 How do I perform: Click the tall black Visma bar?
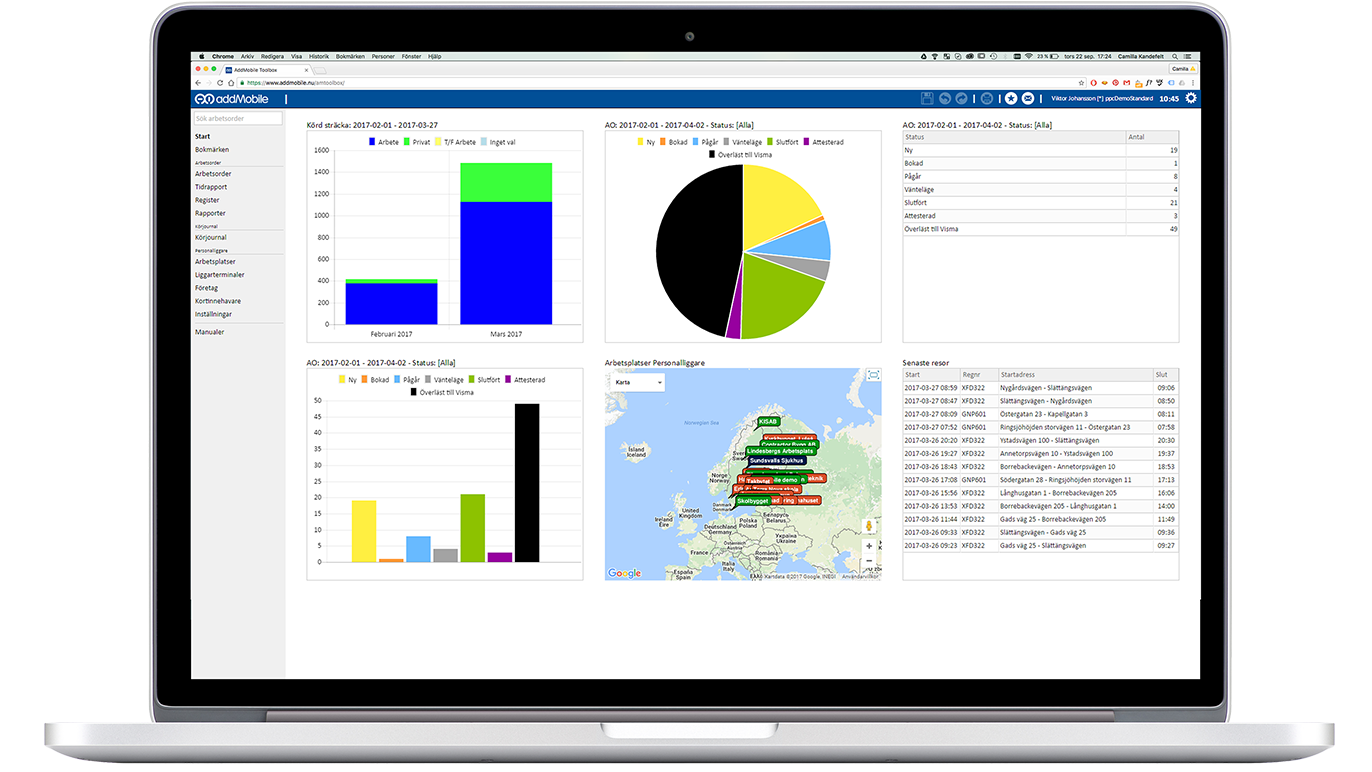[526, 483]
